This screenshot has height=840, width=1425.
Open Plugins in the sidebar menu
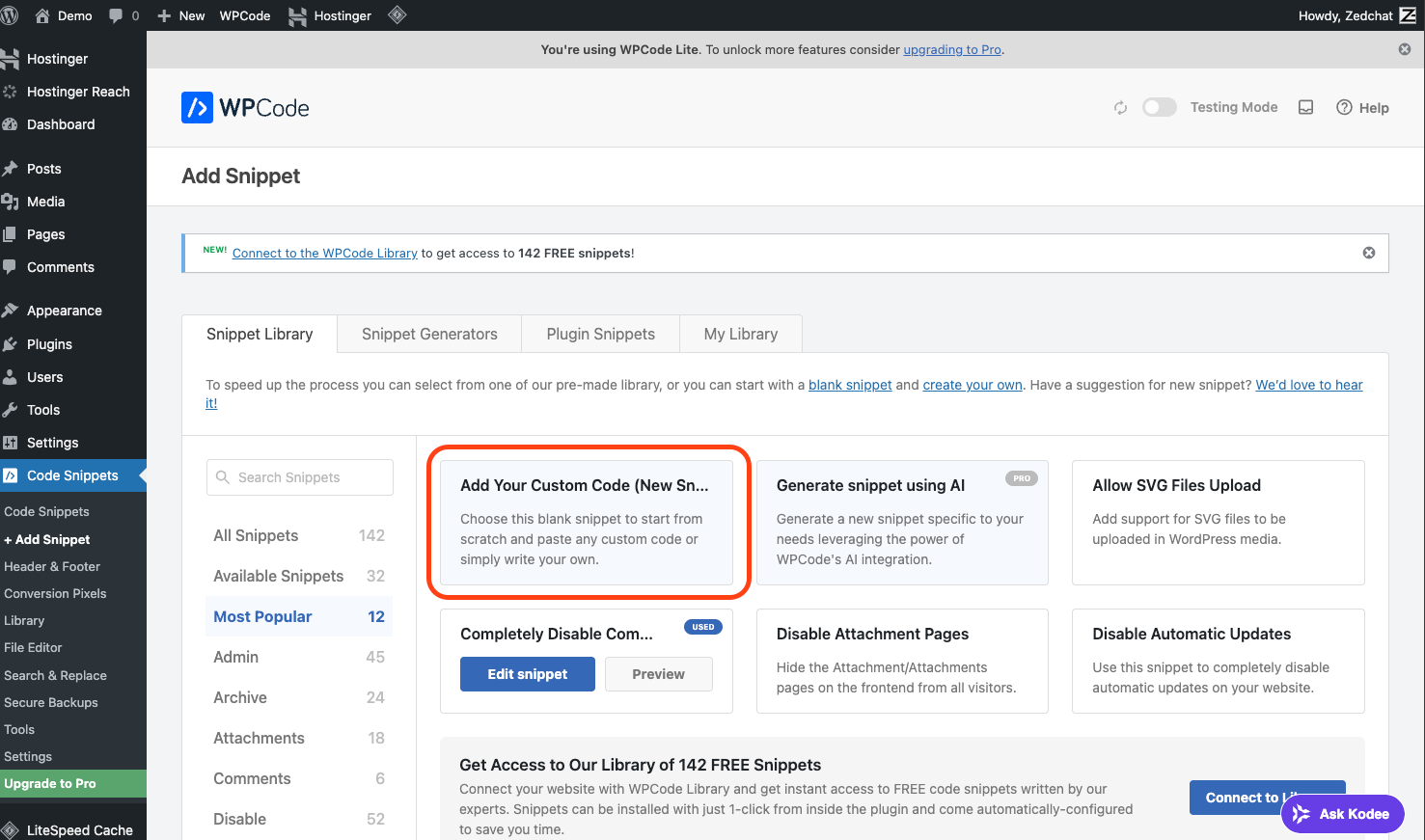coord(49,344)
